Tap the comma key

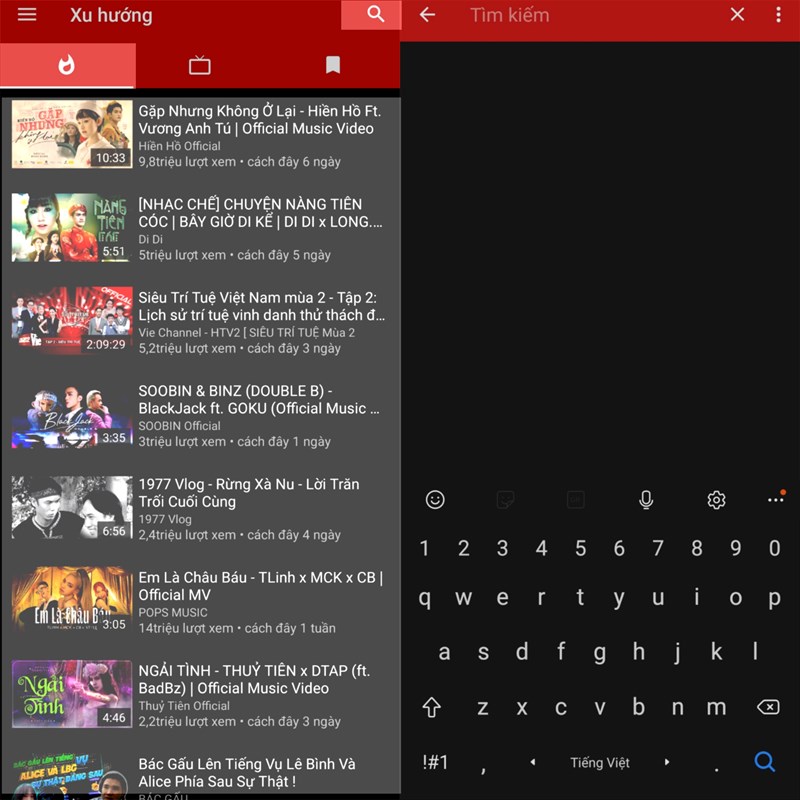(x=483, y=768)
